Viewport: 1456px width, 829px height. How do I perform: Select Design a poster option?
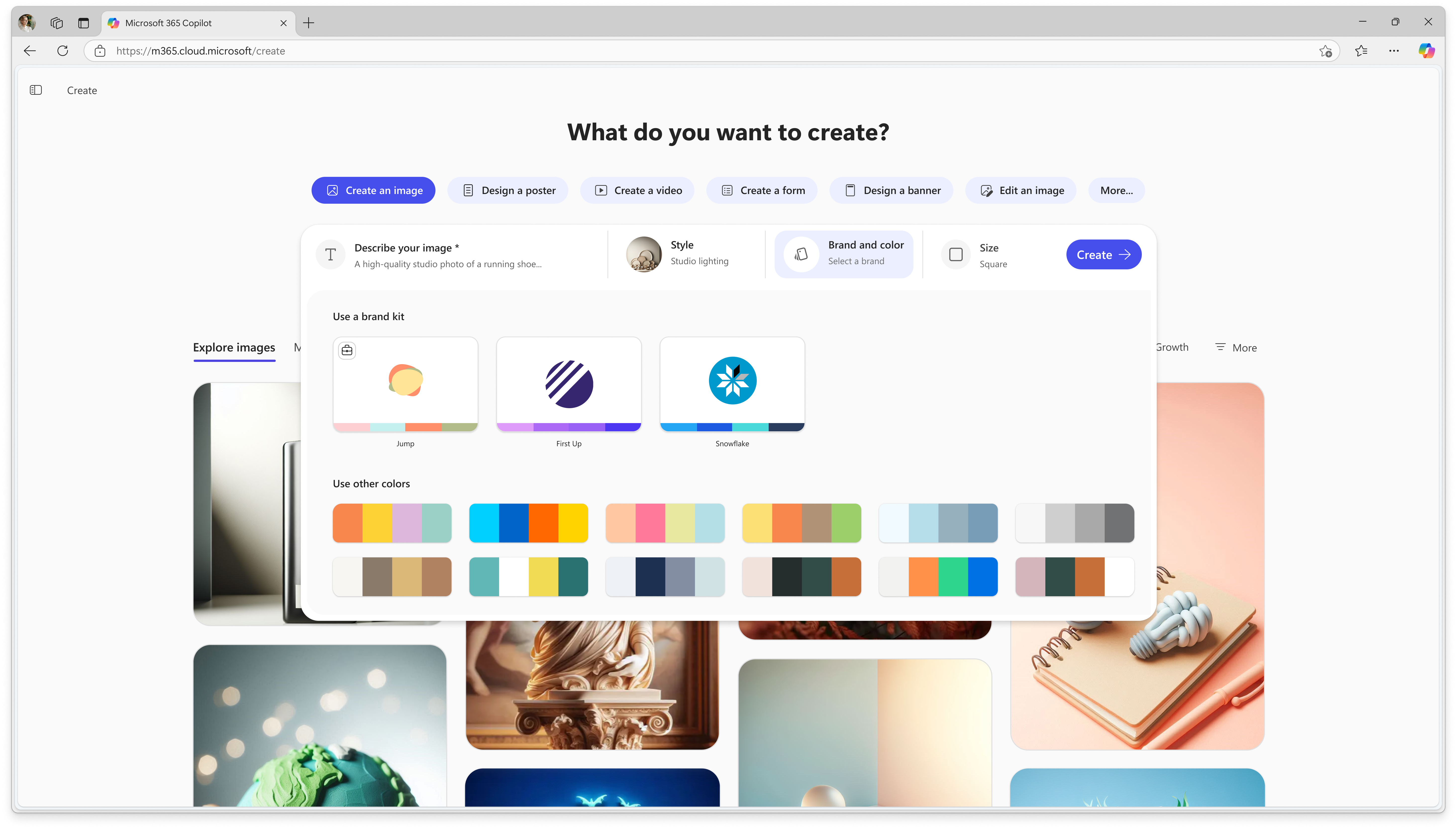click(x=507, y=190)
